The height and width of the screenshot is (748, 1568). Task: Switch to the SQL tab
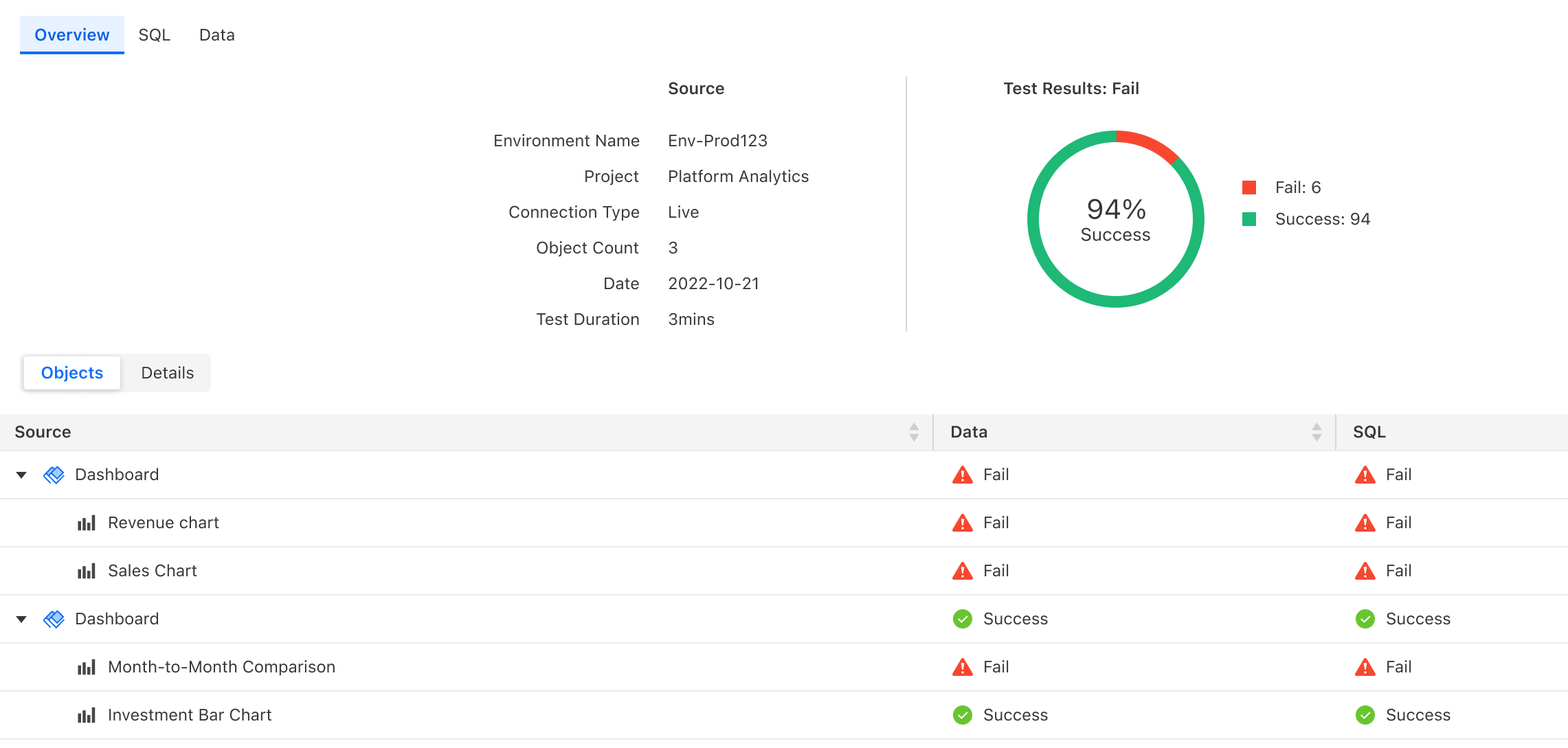[154, 35]
